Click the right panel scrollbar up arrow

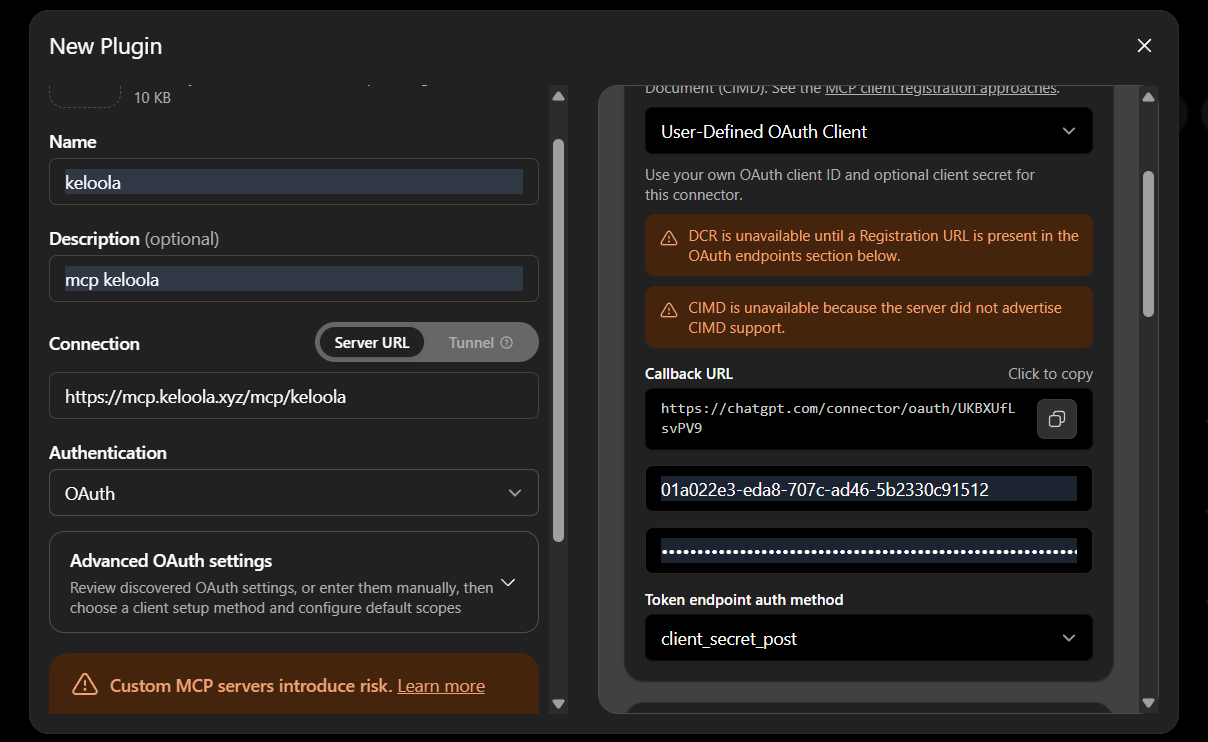coord(1148,97)
